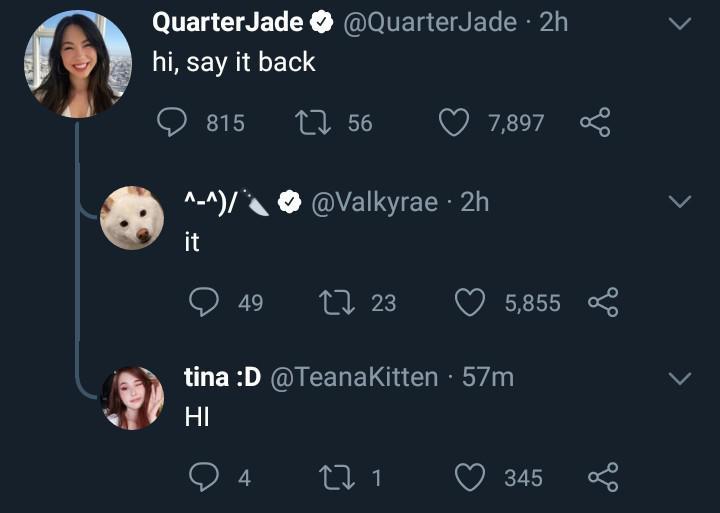This screenshot has width=720, height=513.
Task: Retweet TeanaKitten's reply
Action: click(x=333, y=477)
